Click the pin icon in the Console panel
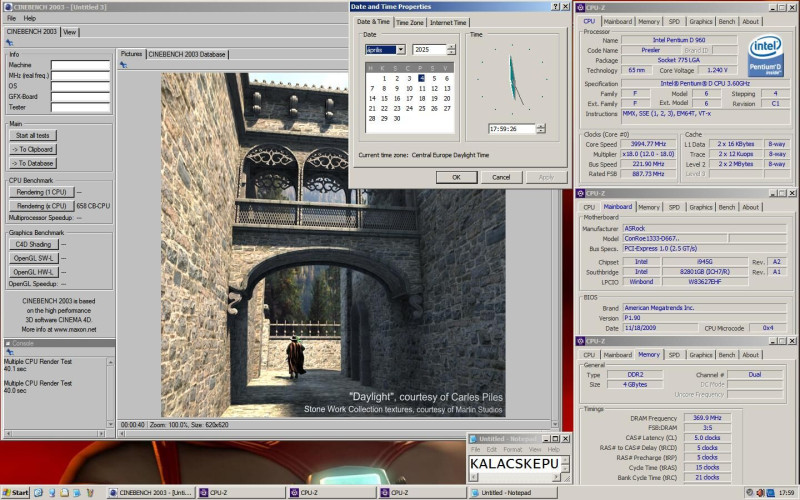 (9, 352)
